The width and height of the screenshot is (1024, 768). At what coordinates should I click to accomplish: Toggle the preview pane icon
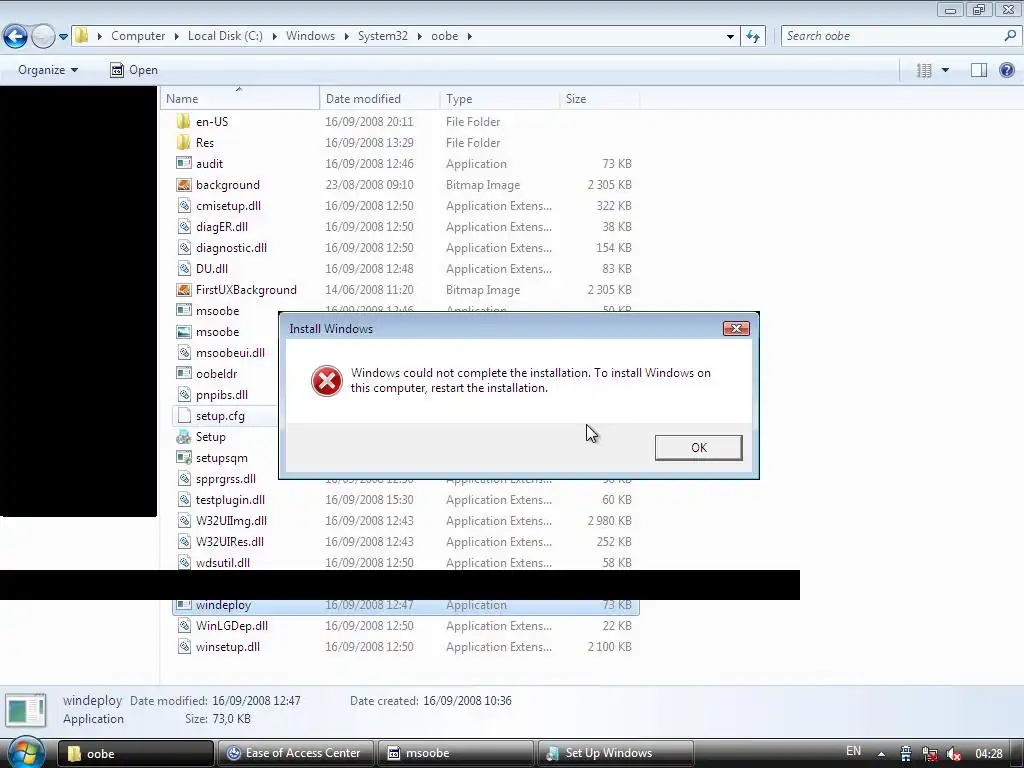click(978, 70)
